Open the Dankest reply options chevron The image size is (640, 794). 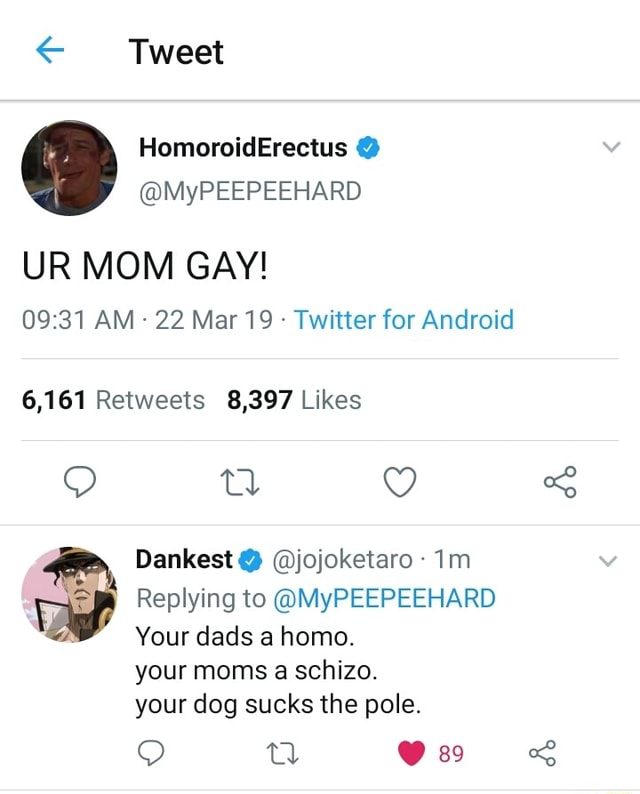click(607, 561)
